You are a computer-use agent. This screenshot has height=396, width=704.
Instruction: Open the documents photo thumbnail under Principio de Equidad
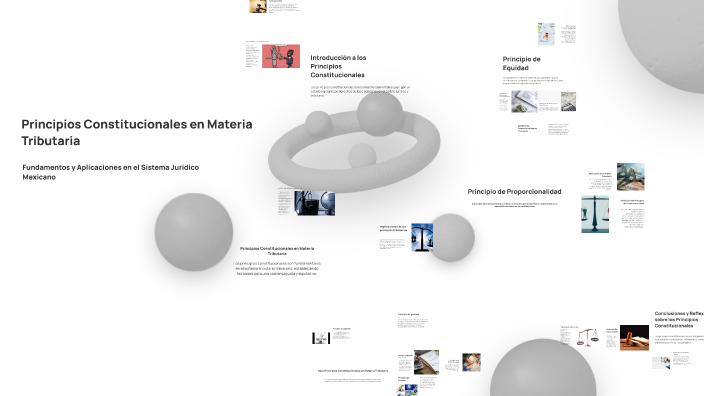524,101
